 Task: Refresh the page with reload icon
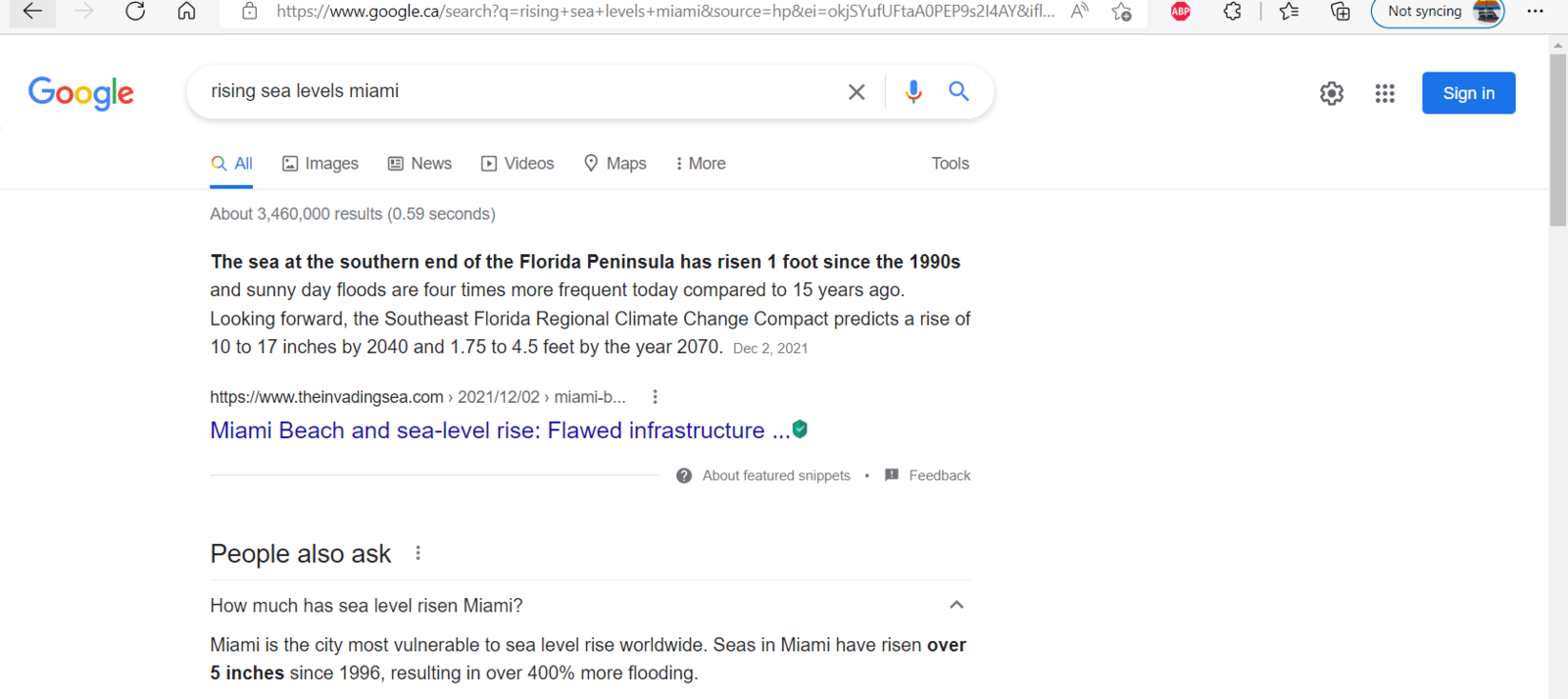click(x=135, y=12)
